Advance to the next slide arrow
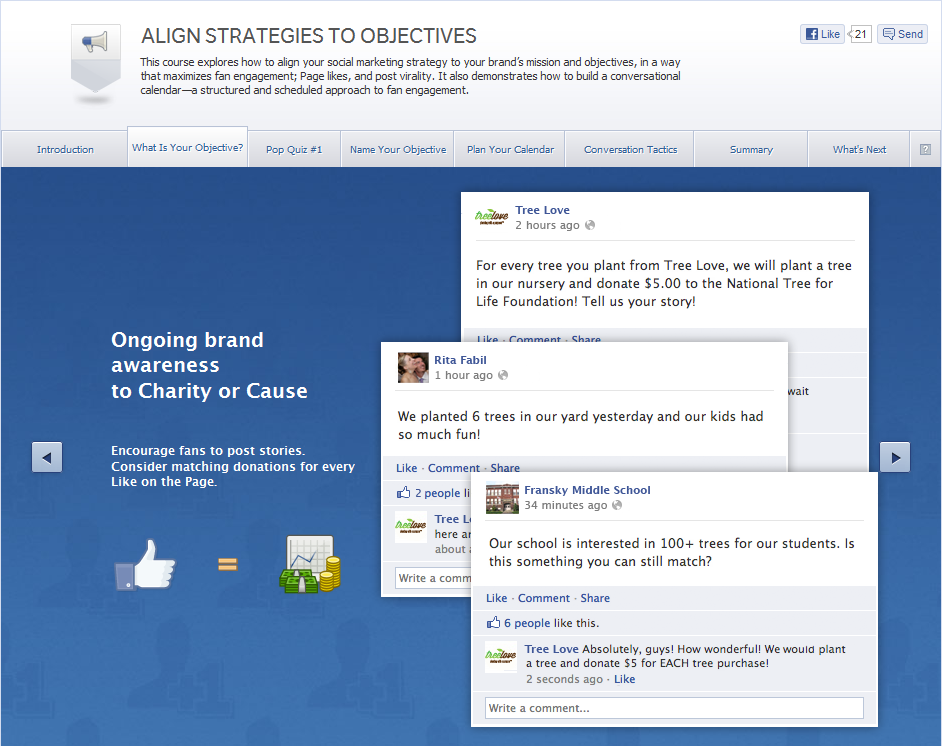 tap(895, 458)
